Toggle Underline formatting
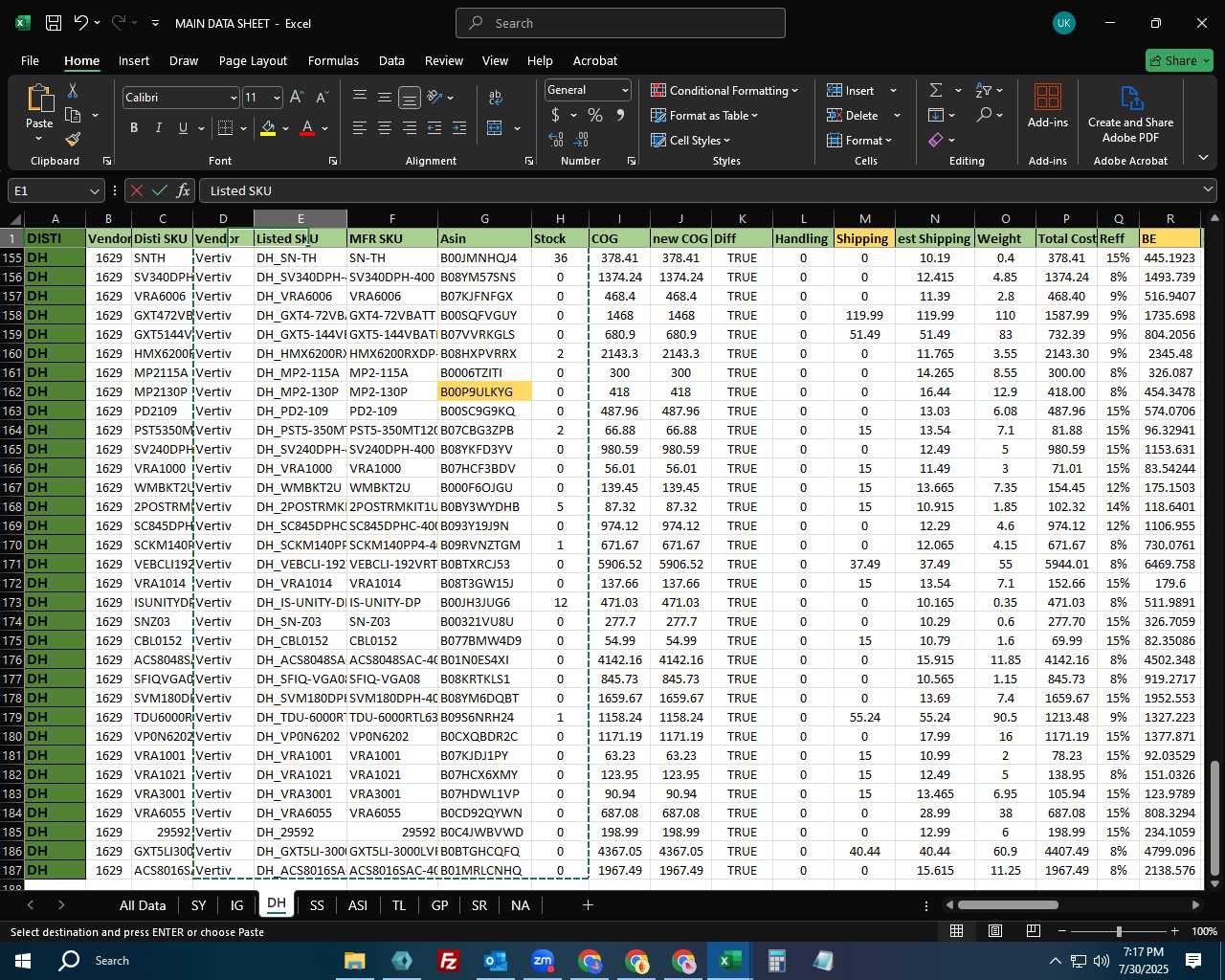 183,128
